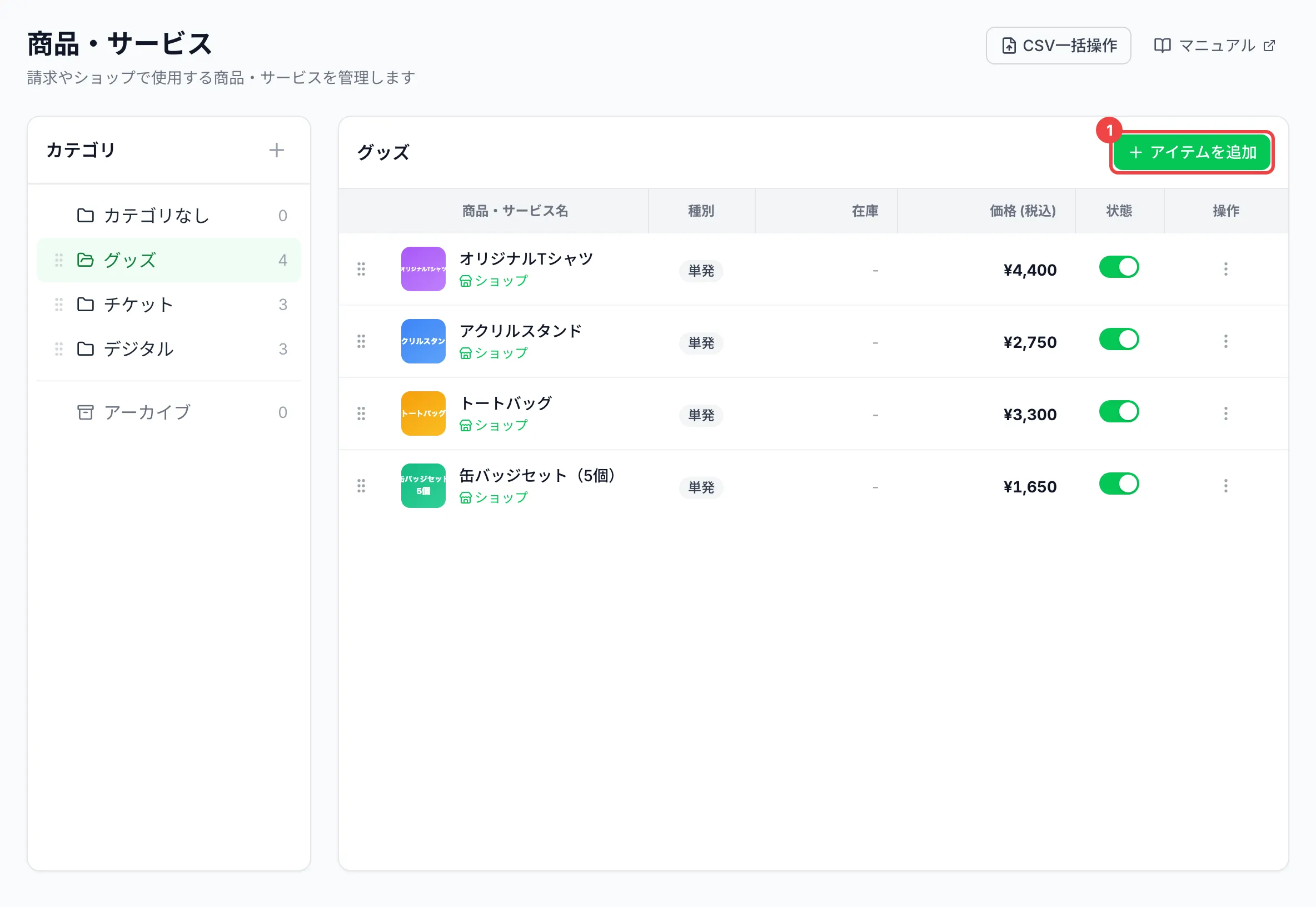
Task: Click the 商品・サービス名 column header
Action: point(515,211)
